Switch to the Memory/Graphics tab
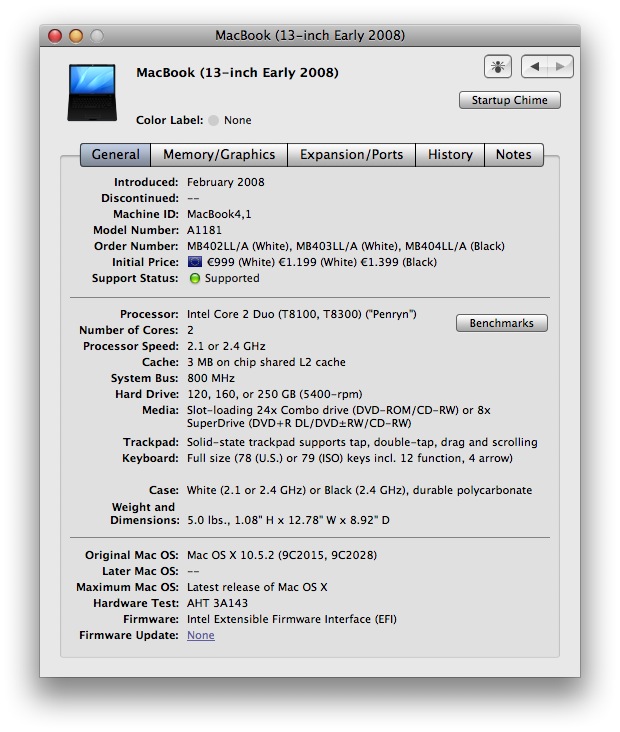 click(x=219, y=155)
